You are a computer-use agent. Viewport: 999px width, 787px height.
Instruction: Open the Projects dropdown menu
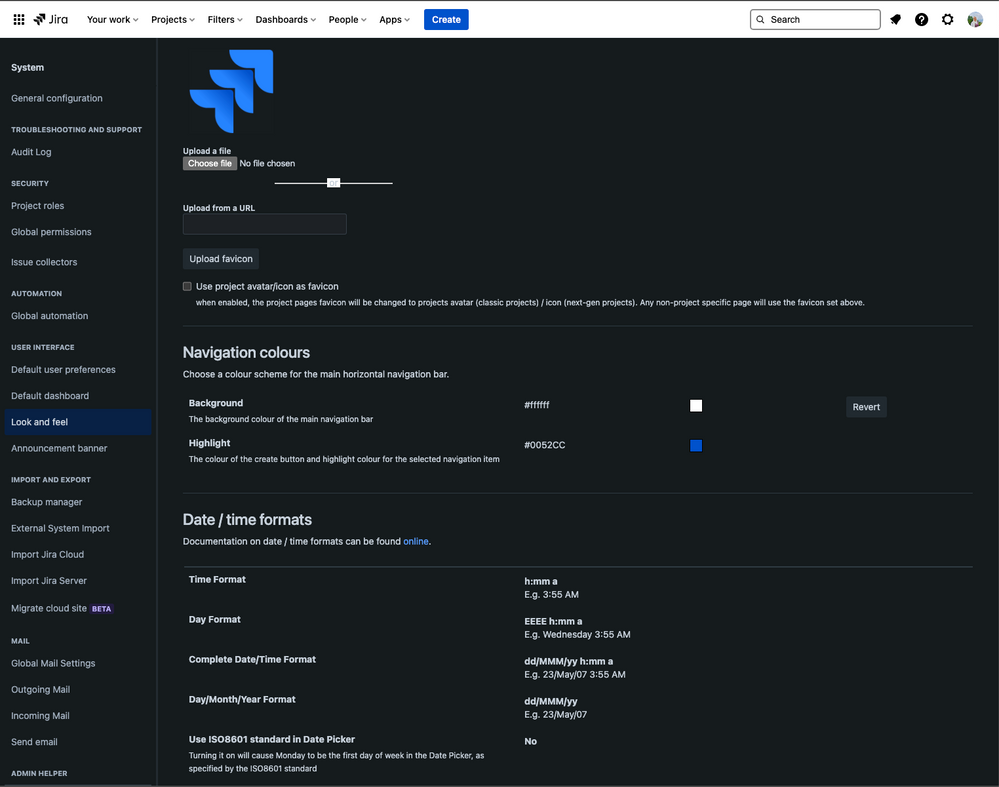click(x=172, y=19)
